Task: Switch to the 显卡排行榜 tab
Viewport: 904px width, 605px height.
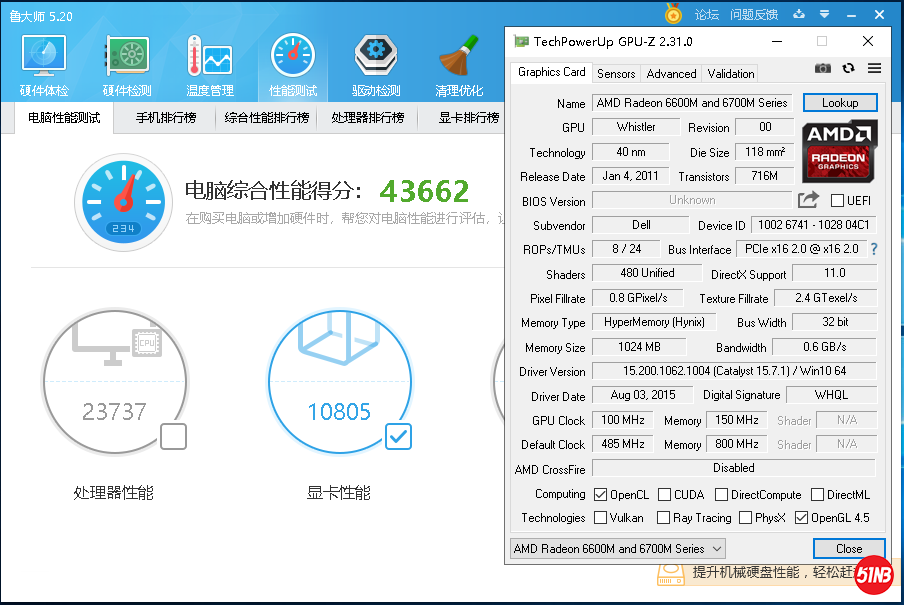Action: (468, 118)
